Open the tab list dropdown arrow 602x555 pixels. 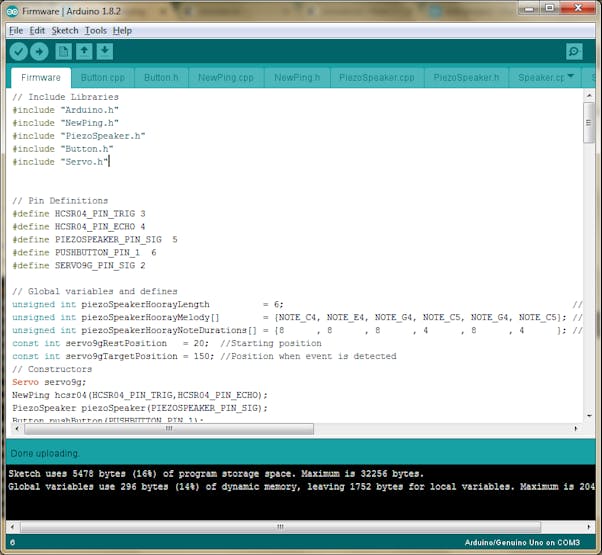point(571,76)
